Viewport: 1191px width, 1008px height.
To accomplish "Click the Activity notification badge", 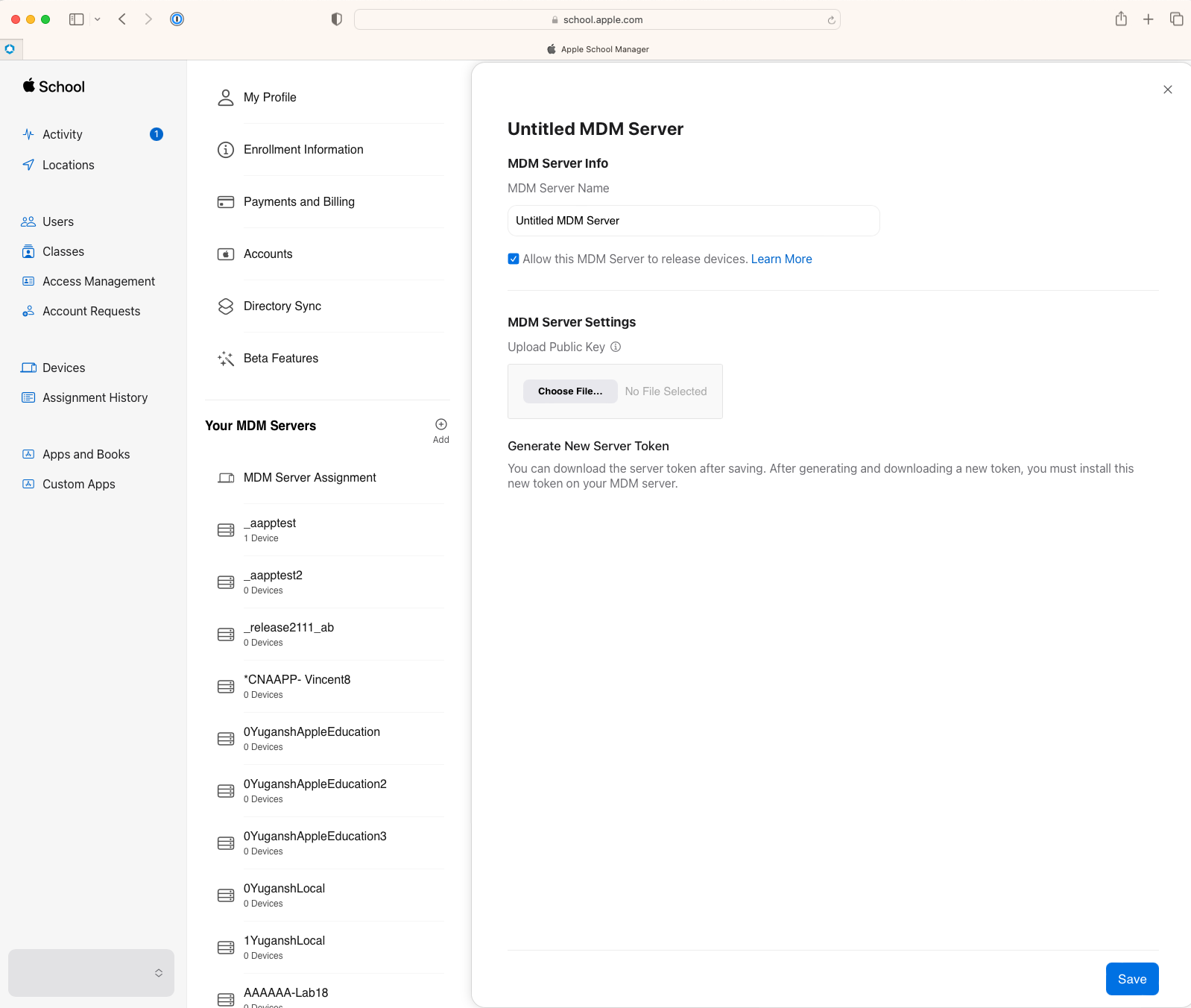I will pyautogui.click(x=157, y=134).
